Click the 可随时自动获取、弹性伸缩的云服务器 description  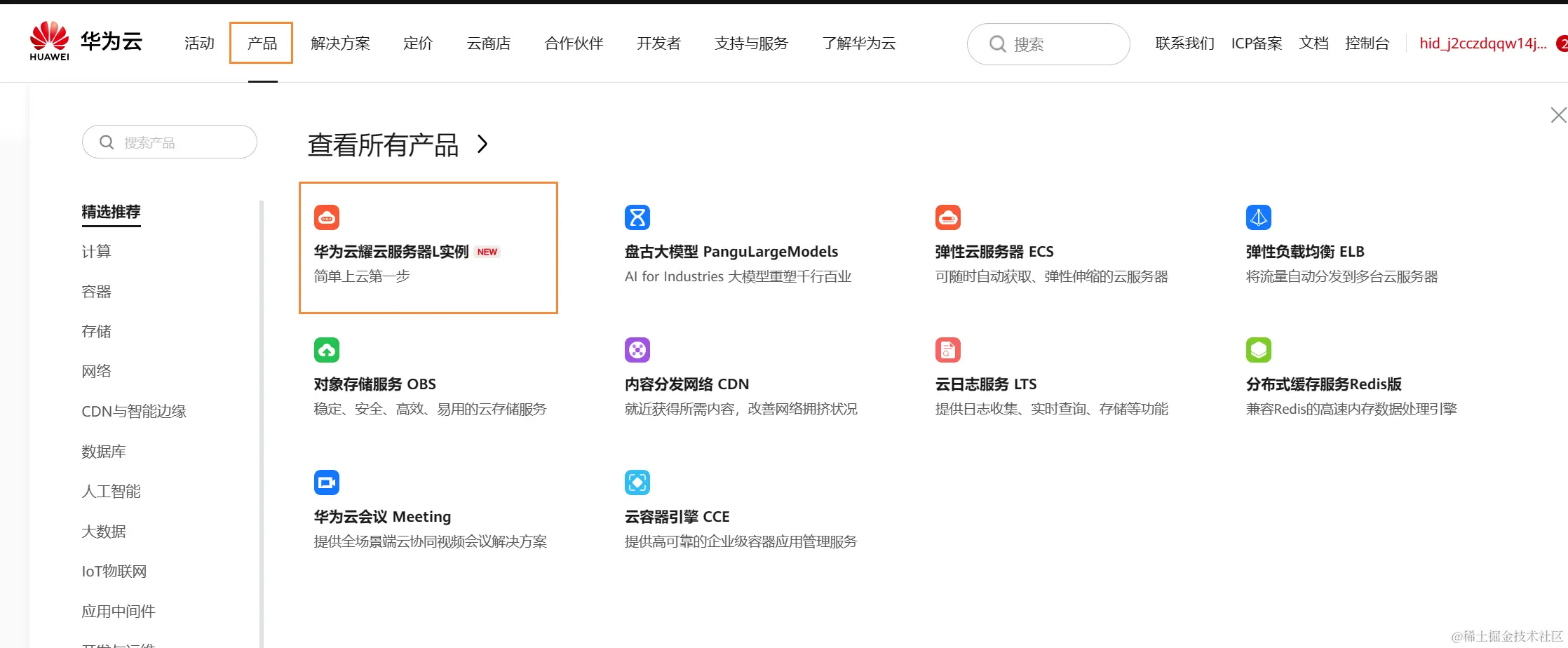point(1052,276)
